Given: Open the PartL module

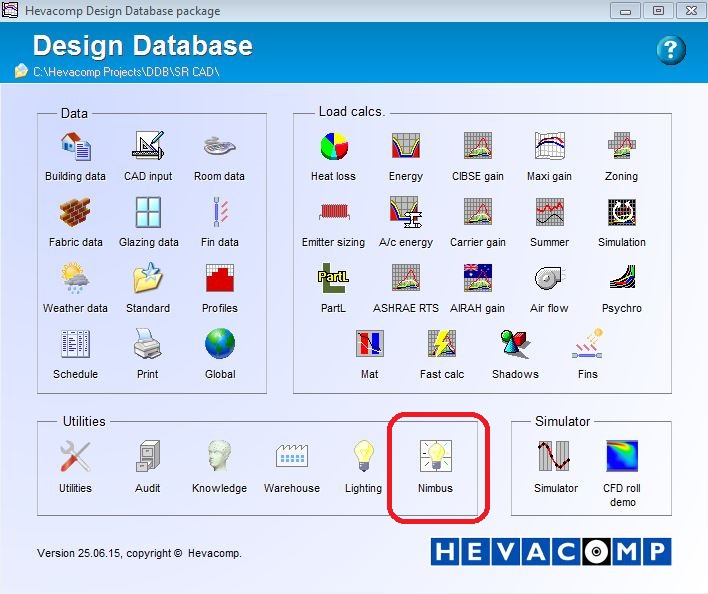Looking at the screenshot, I should pos(333,278).
